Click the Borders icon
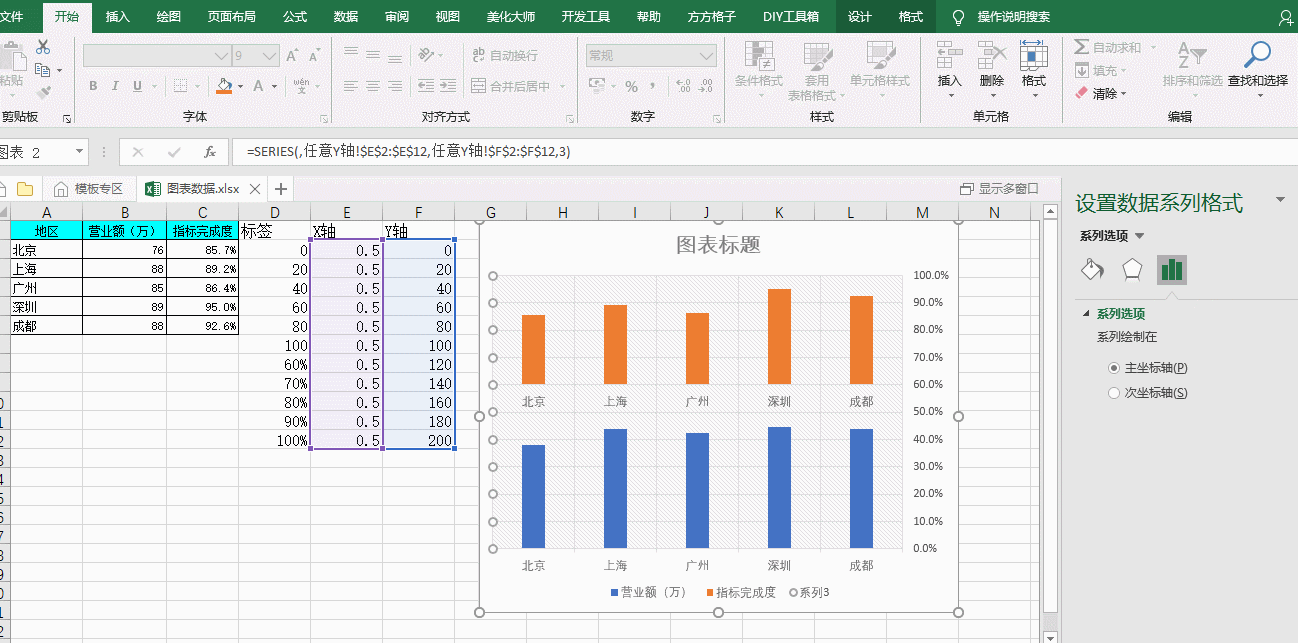The width and height of the screenshot is (1298, 643). [x=180, y=86]
